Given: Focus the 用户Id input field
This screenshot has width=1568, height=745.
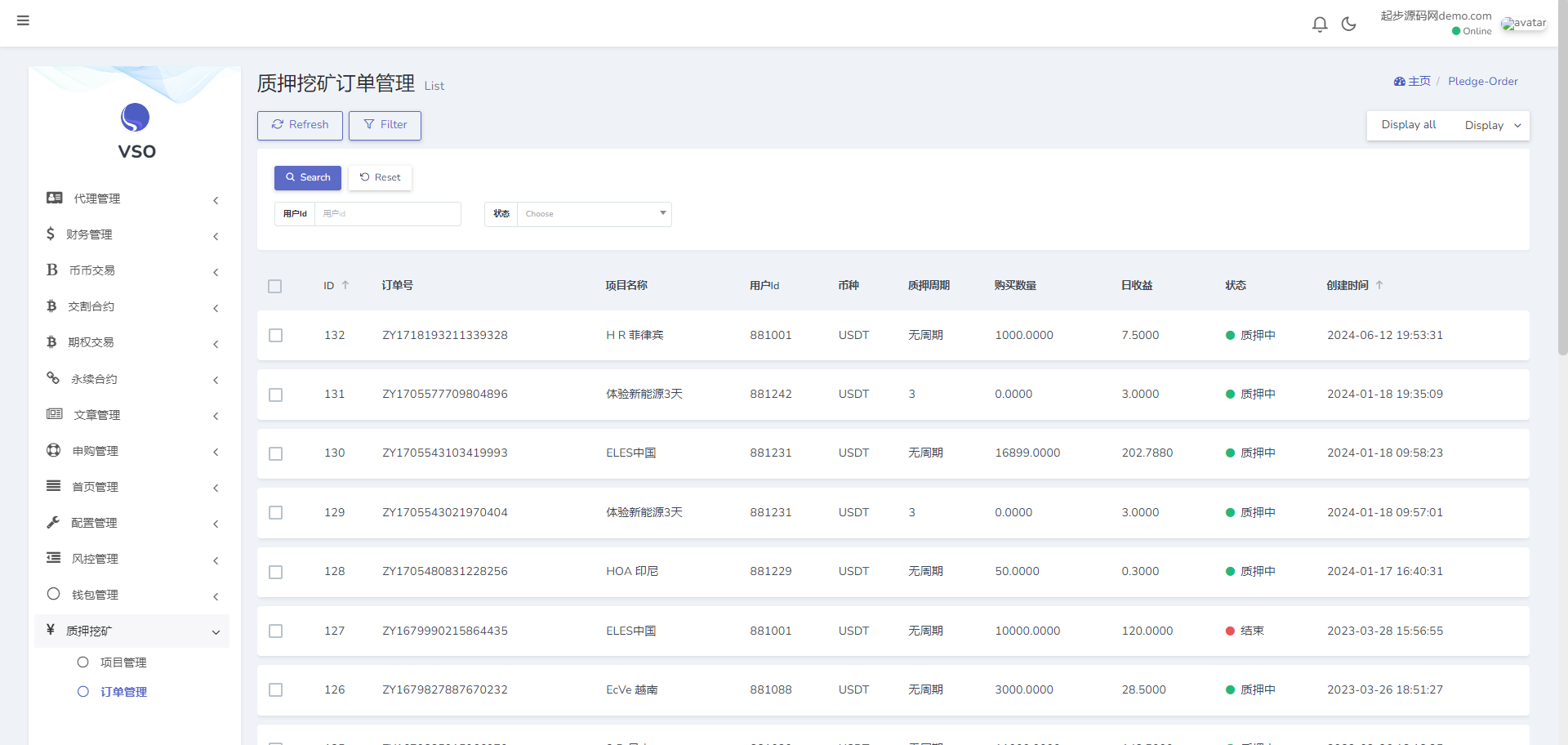Looking at the screenshot, I should 387,214.
